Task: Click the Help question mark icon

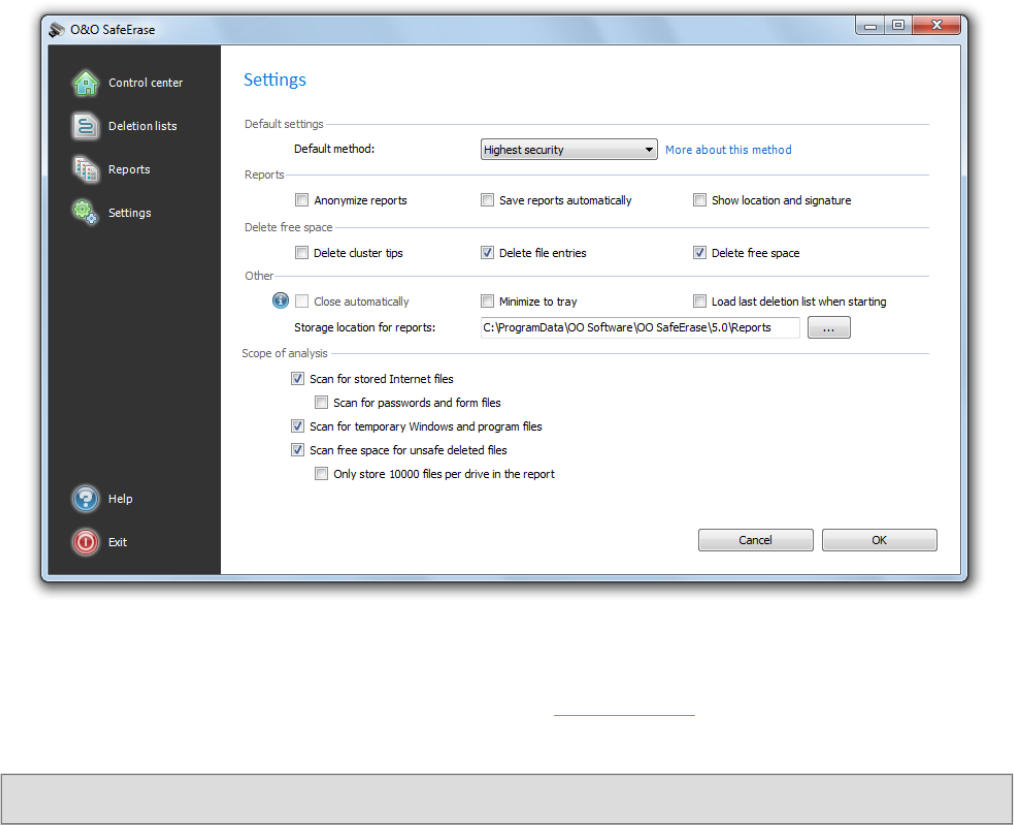Action: click(85, 498)
